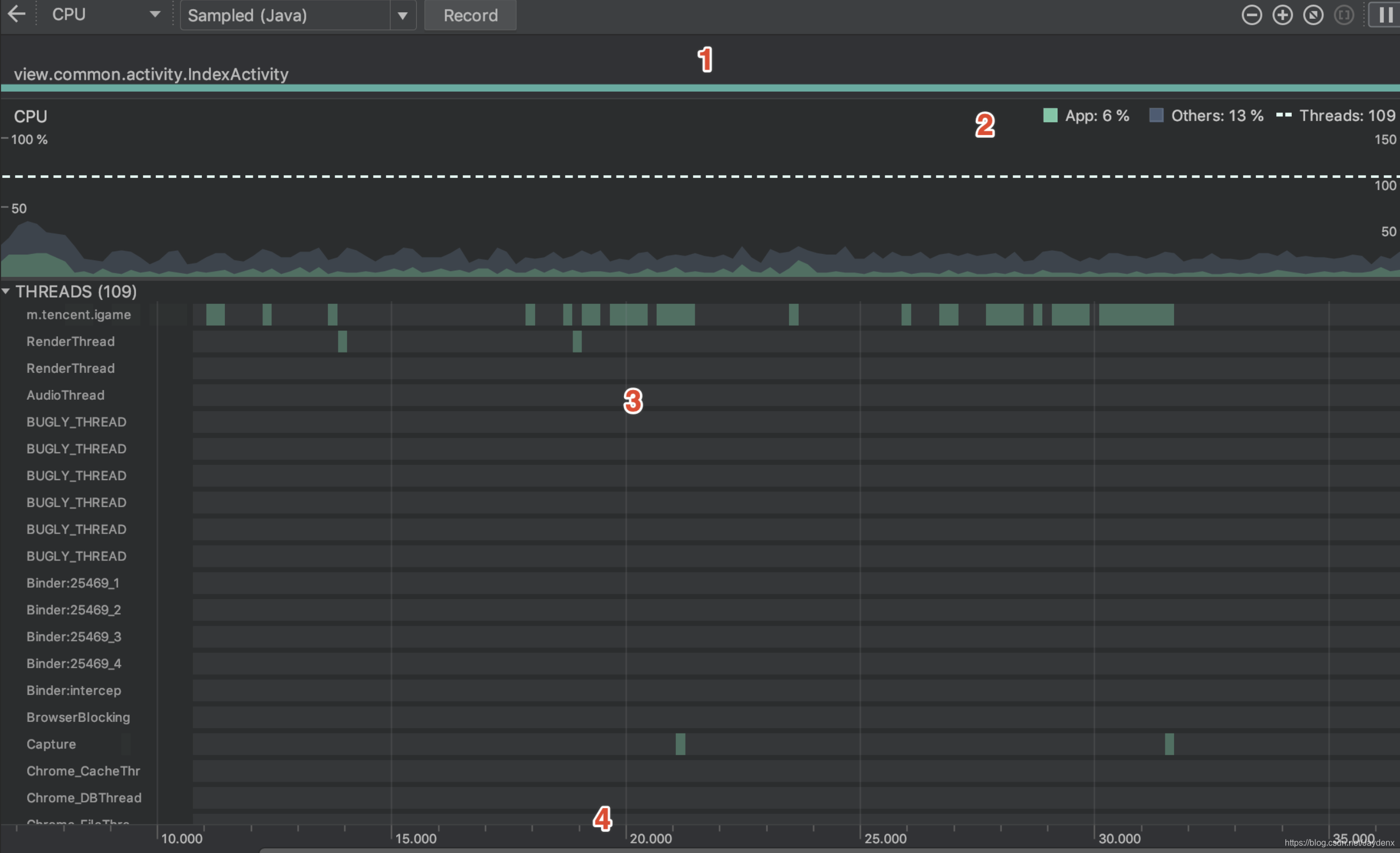Screen dimensions: 1400x853
Task: Select the BrowserBlocking thread
Action: coord(78,717)
